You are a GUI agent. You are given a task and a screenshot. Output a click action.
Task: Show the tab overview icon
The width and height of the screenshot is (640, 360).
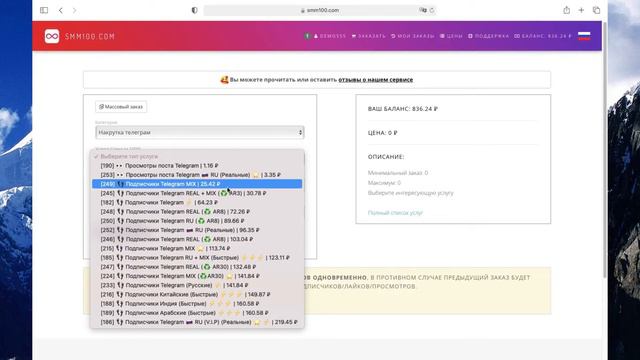pos(596,10)
